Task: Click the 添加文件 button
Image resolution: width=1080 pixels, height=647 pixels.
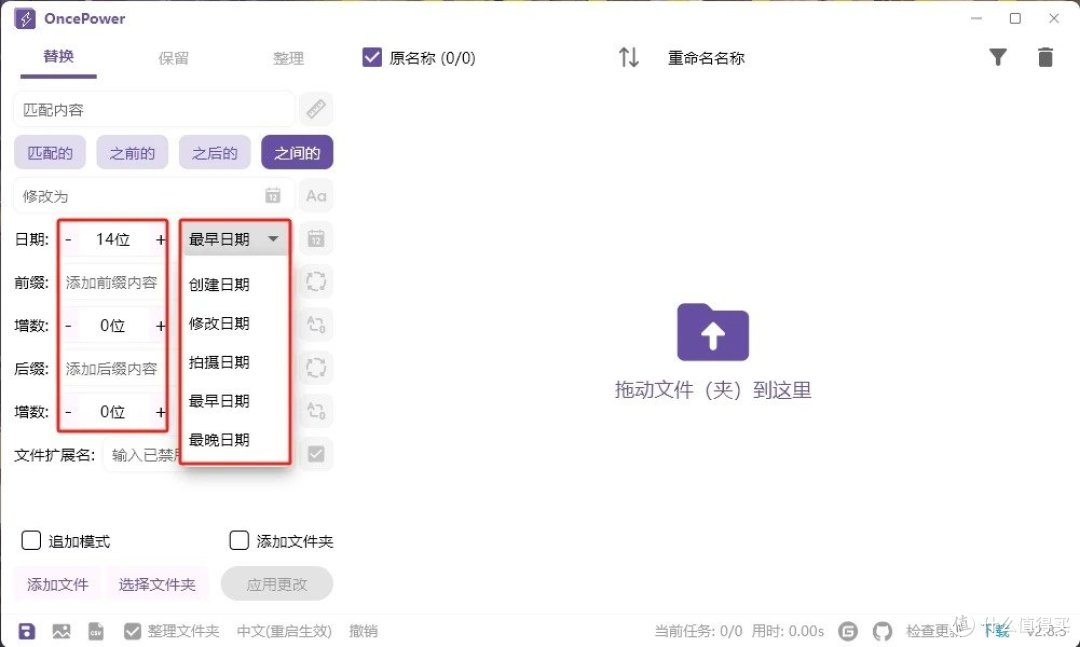Action: pyautogui.click(x=58, y=584)
